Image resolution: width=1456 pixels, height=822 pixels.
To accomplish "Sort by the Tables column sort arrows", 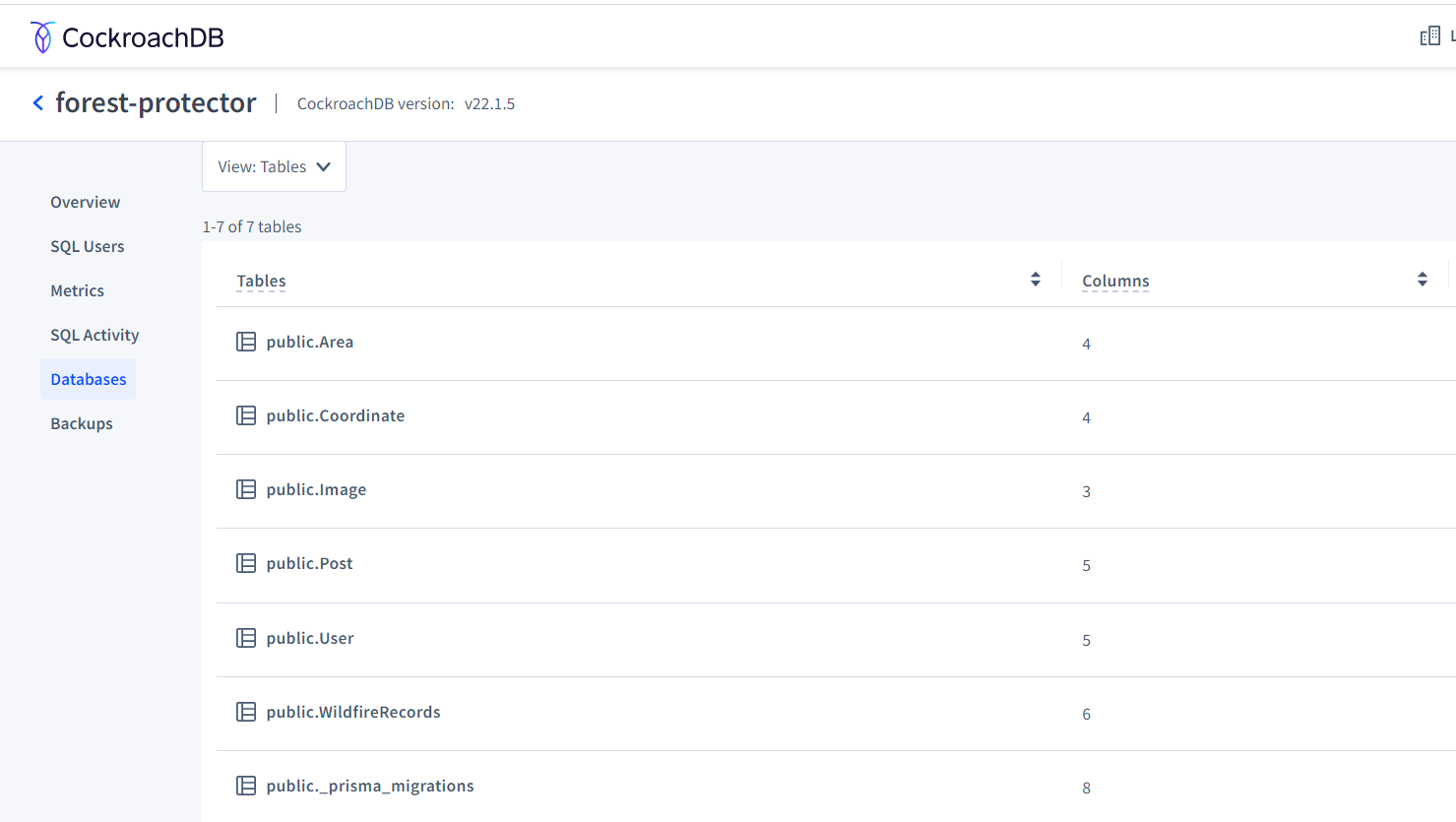I will click(x=1036, y=280).
